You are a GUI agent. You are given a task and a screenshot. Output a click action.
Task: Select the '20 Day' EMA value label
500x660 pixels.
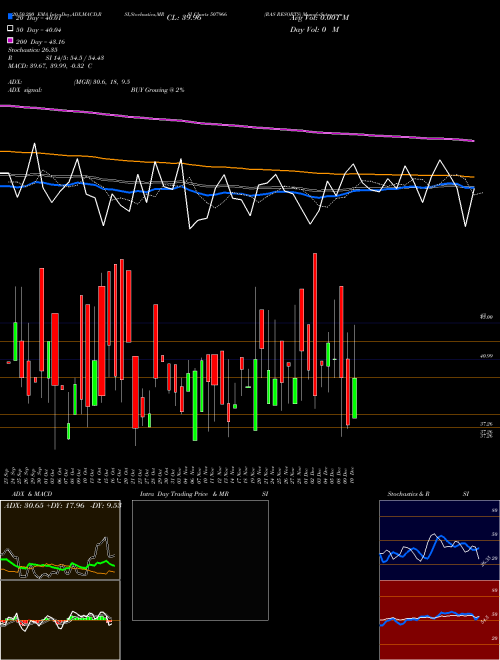click(38, 18)
